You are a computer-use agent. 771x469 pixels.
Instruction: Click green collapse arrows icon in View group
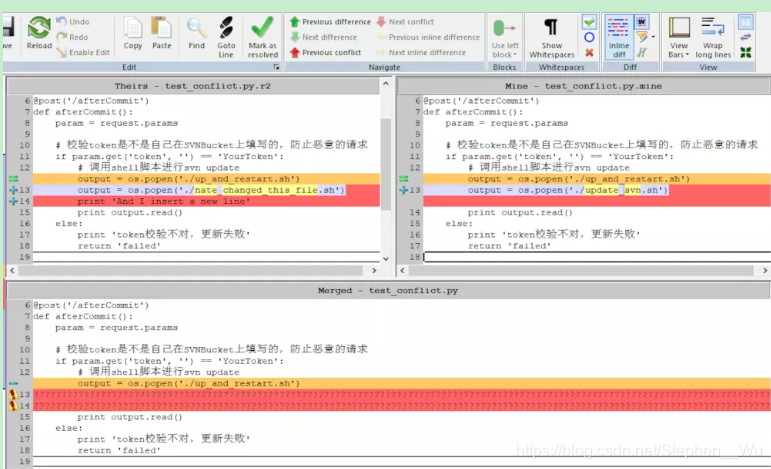tap(745, 52)
